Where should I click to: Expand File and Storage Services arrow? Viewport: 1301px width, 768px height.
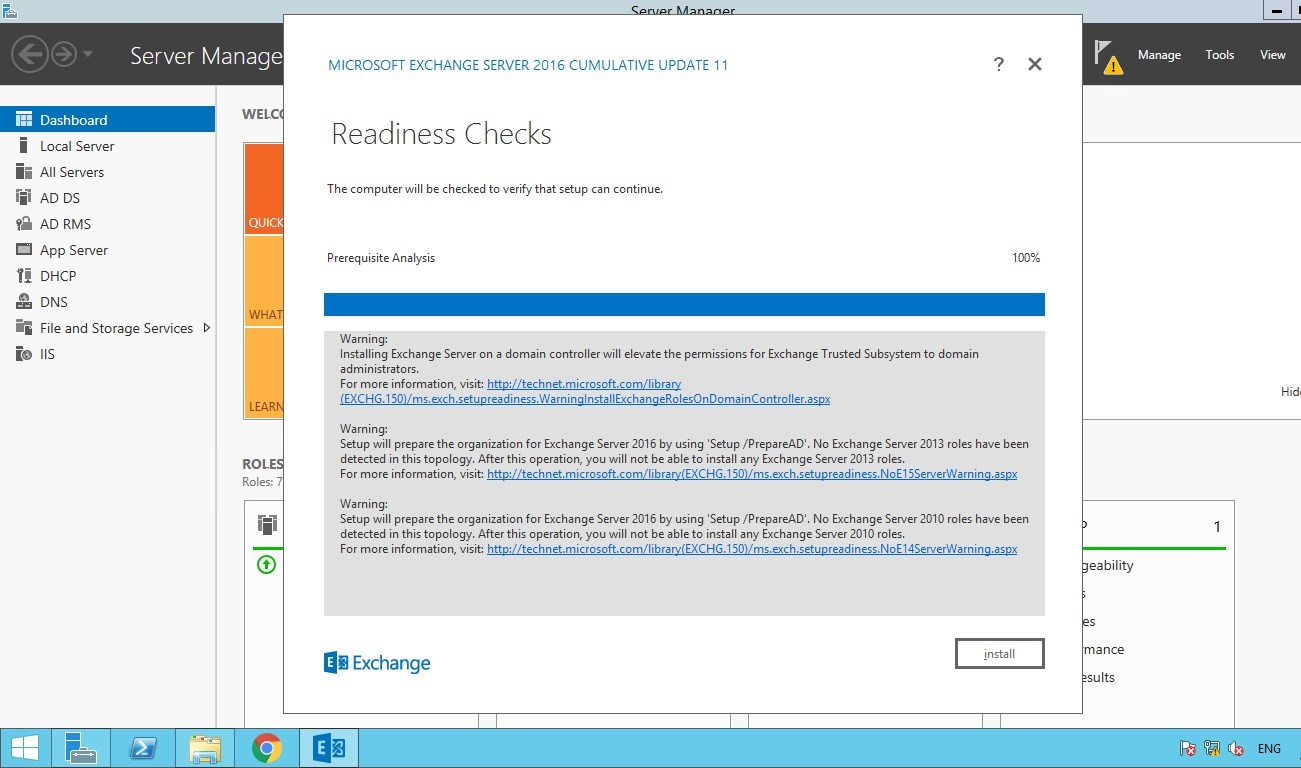click(207, 328)
